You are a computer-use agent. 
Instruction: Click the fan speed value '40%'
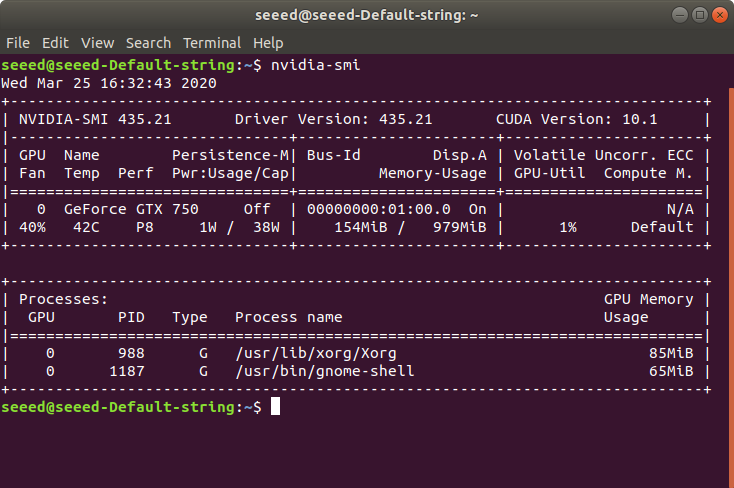(32, 228)
